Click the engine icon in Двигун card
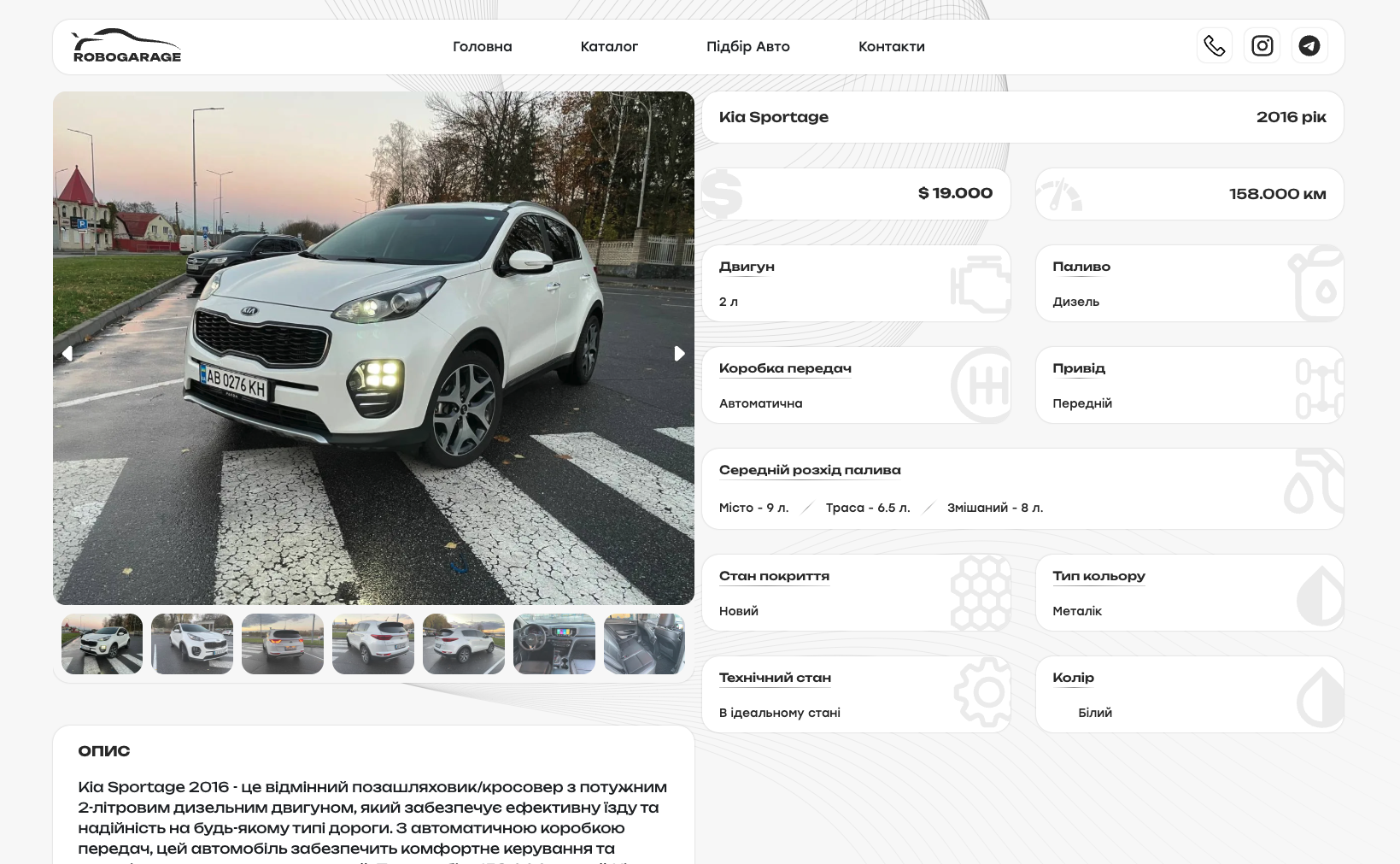This screenshot has width=1400, height=864. click(980, 284)
